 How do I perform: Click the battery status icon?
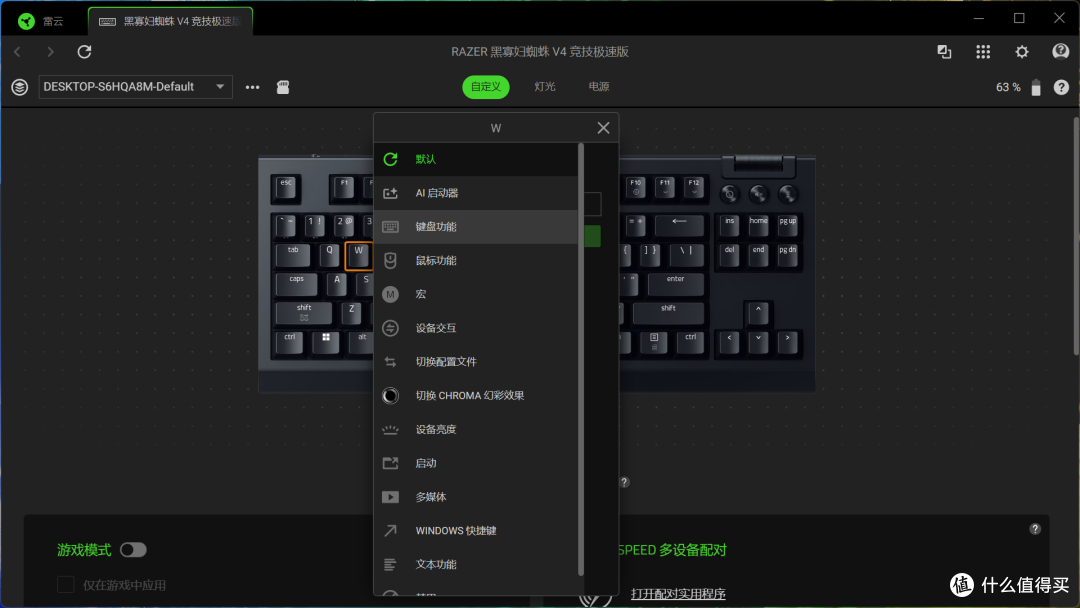[x=1035, y=87]
